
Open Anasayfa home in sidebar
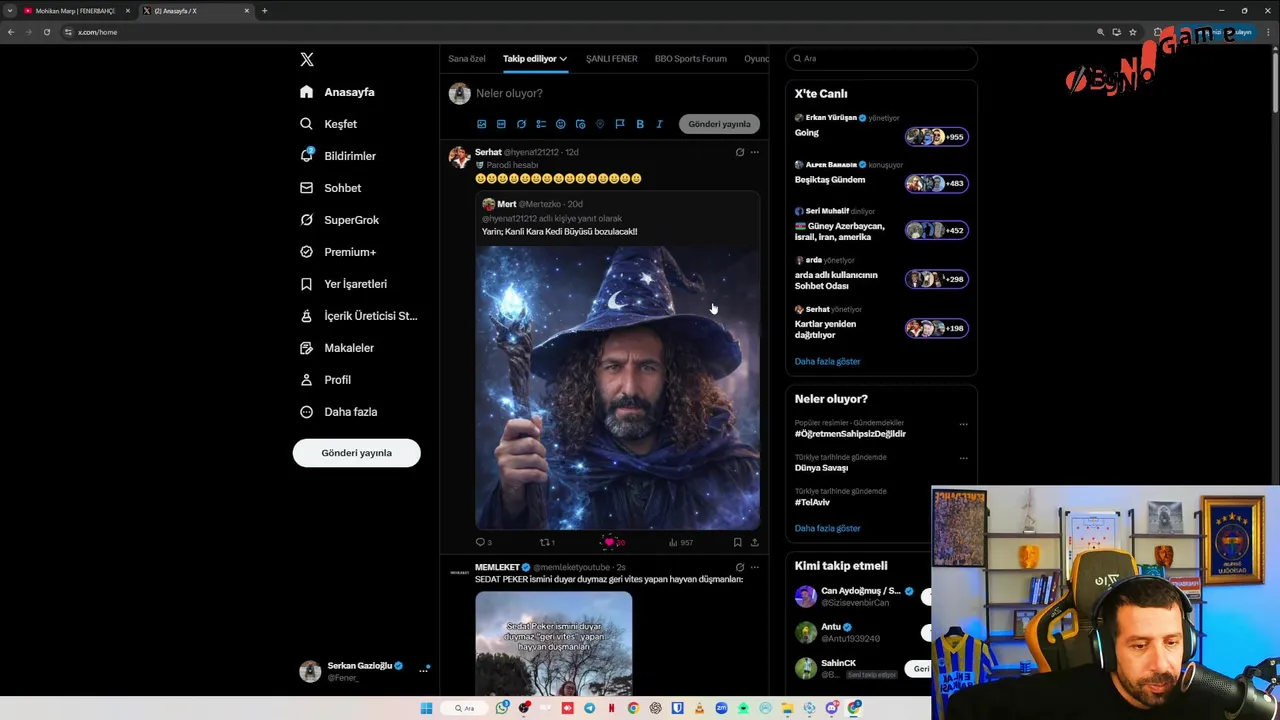337,92
